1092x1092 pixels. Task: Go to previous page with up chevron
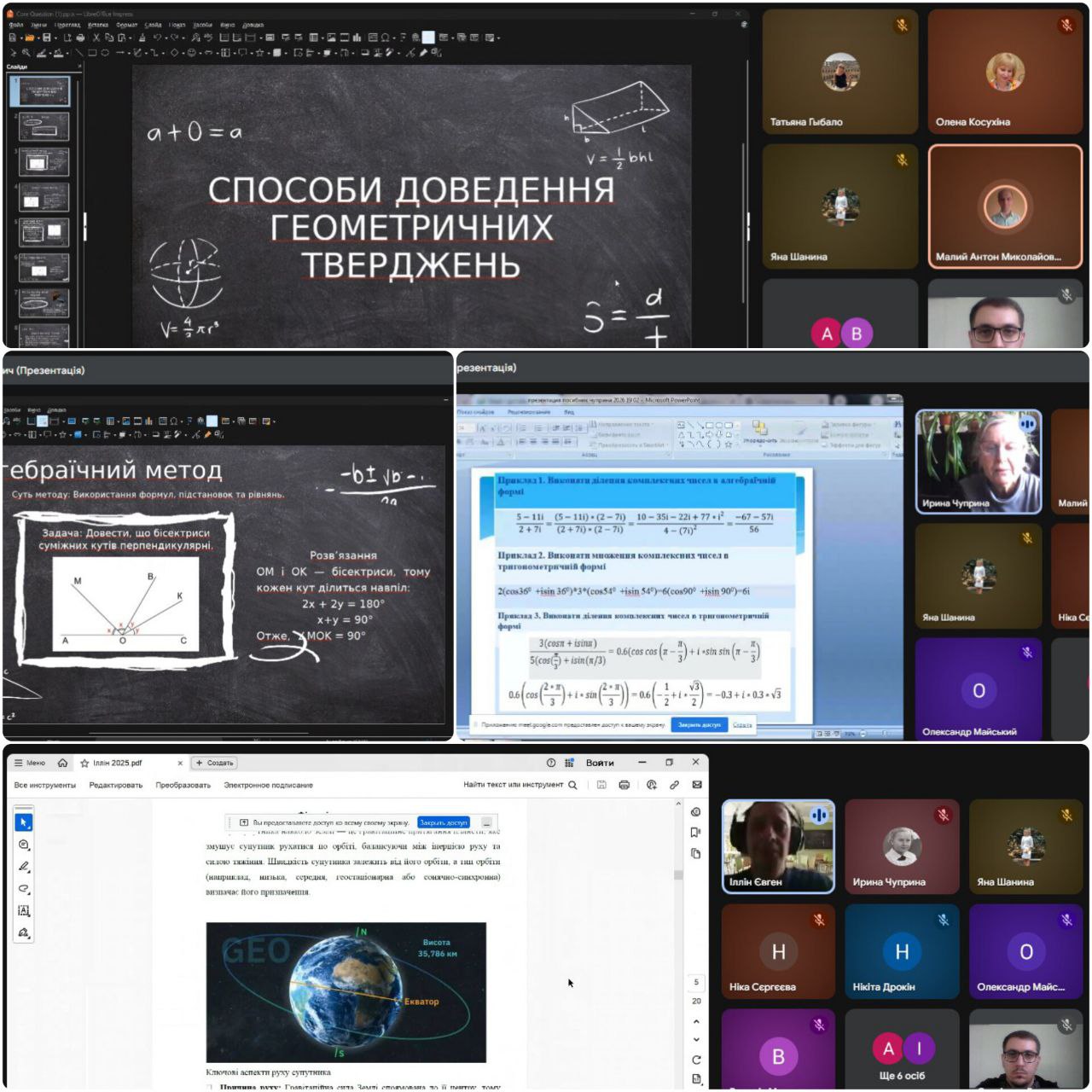coord(696,1021)
